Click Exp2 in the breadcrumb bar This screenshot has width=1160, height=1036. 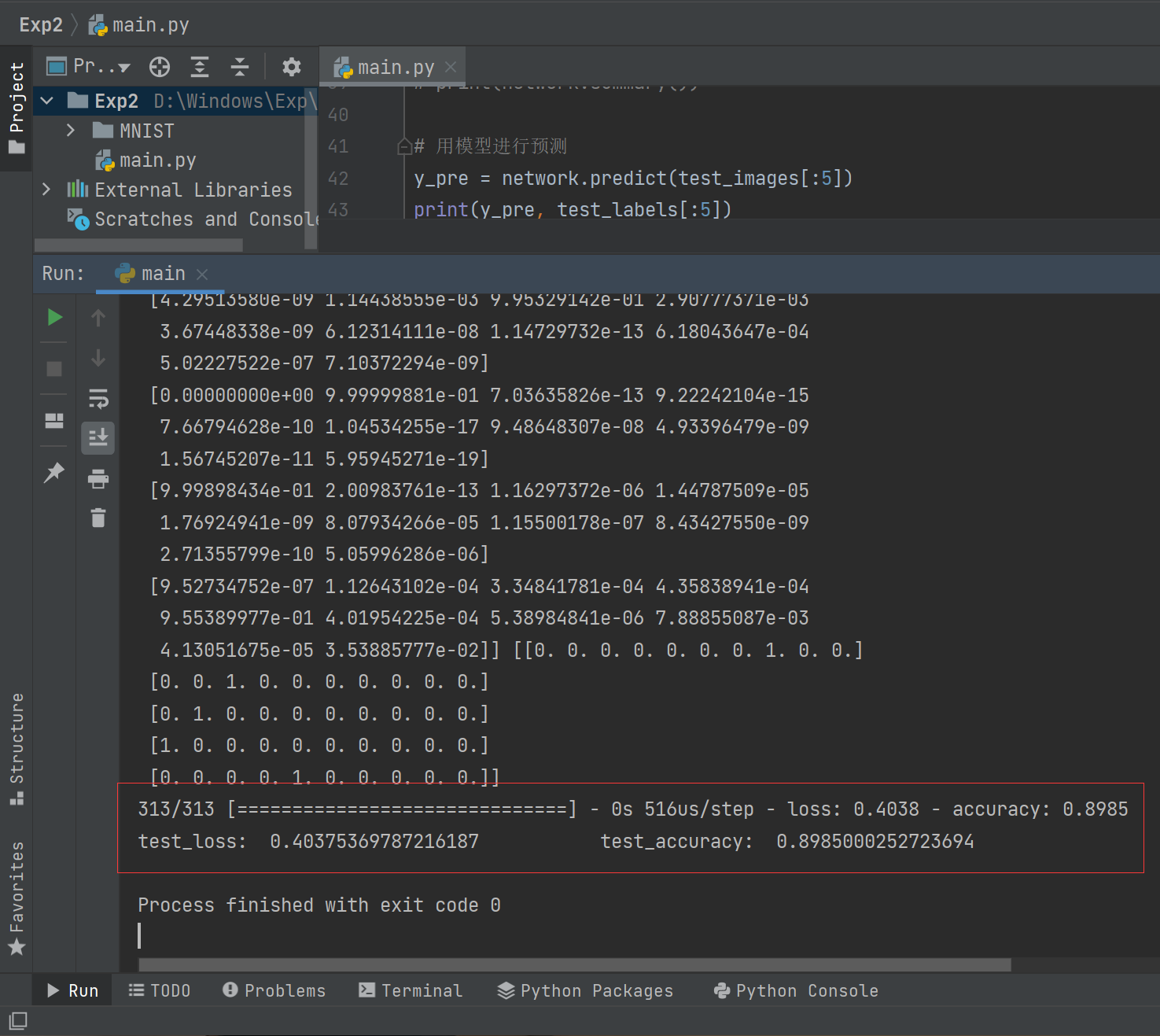(41, 25)
